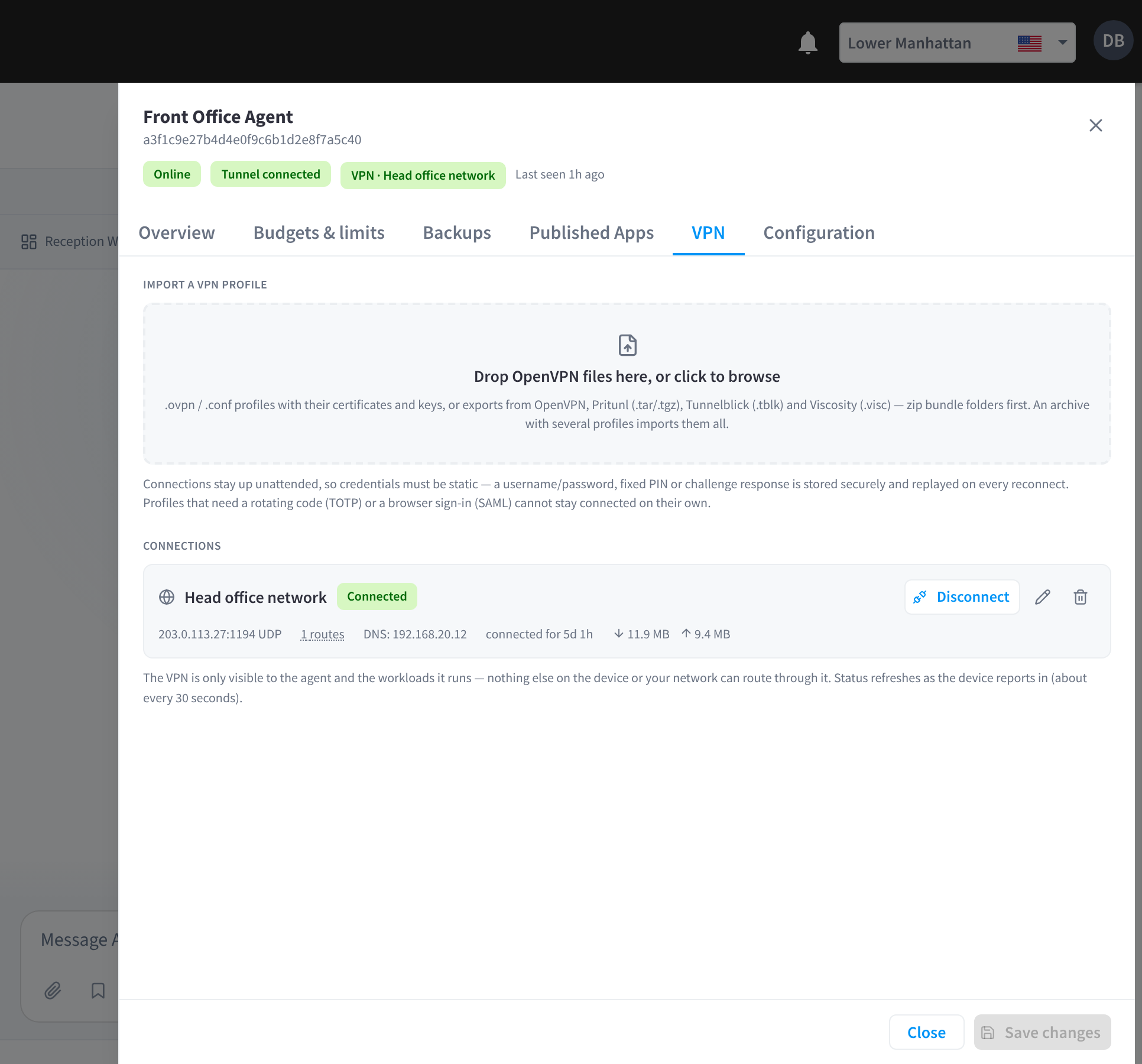
Task: Click 'connected for 5d 1h' text
Action: [x=539, y=634]
